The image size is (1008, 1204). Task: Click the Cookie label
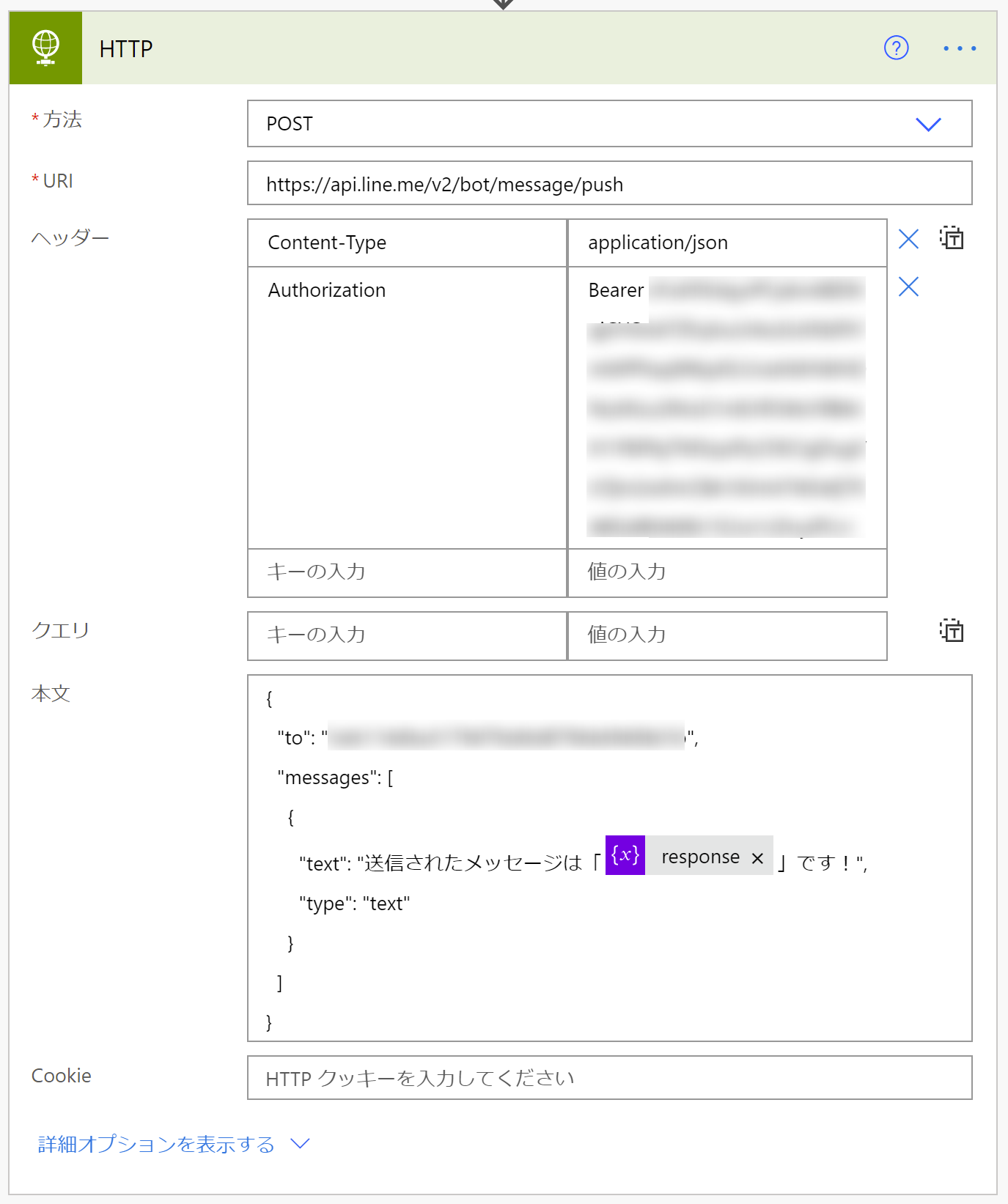62,1076
